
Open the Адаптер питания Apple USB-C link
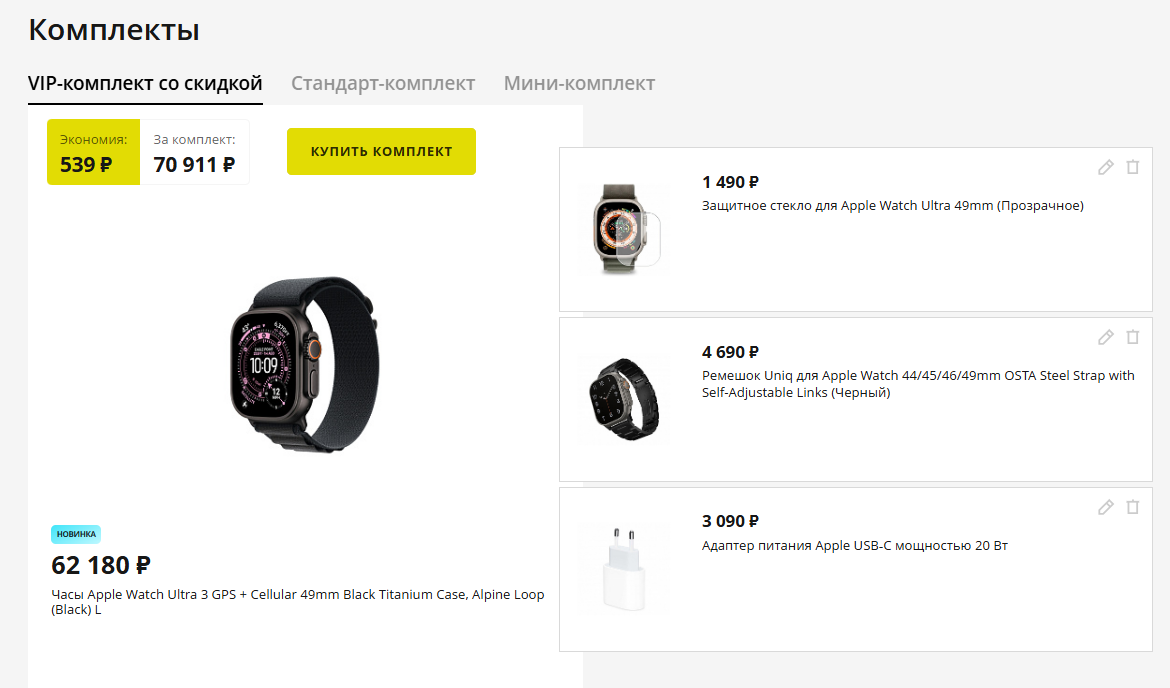(x=854, y=545)
